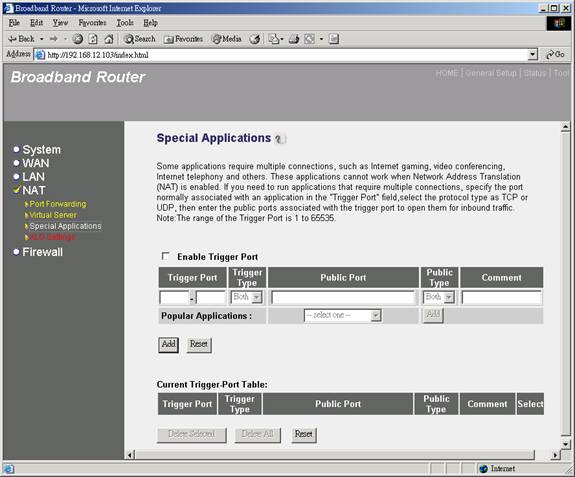Image resolution: width=575 pixels, height=477 pixels.
Task: Click the Mail toolbar icon
Action: [x=275, y=39]
